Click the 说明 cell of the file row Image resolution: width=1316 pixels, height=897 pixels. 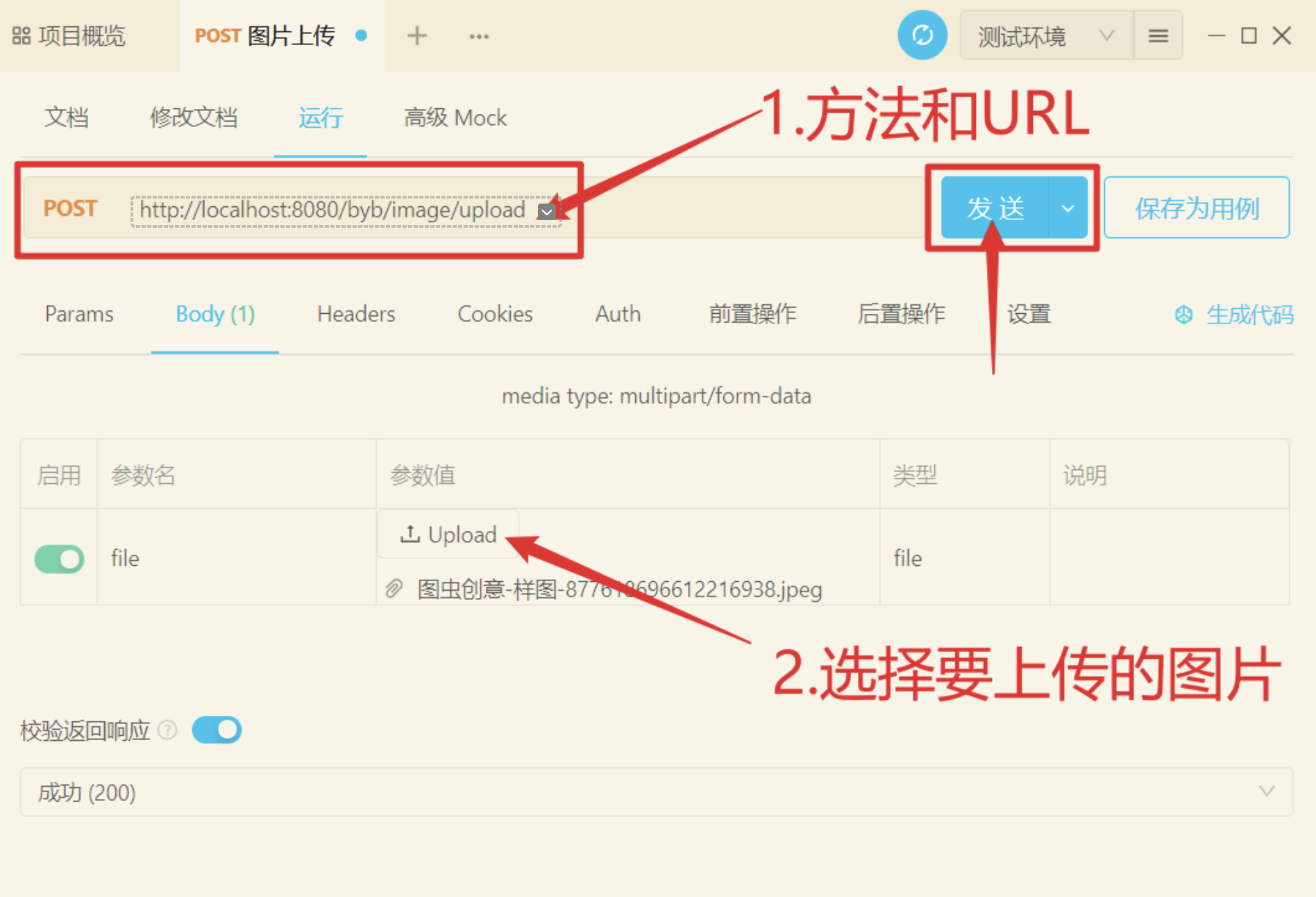pyautogui.click(x=1170, y=558)
